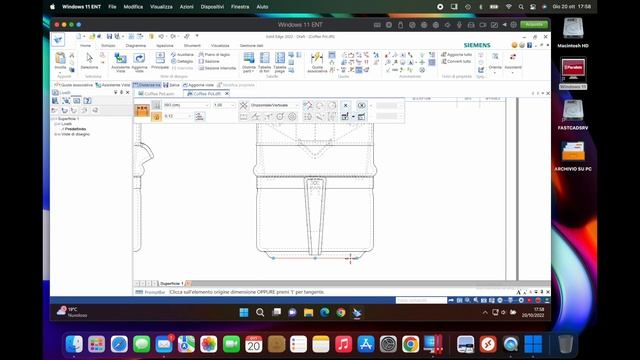This screenshot has height=360, width=640.
Task: Select Piano di taglio
Action: 214,54
